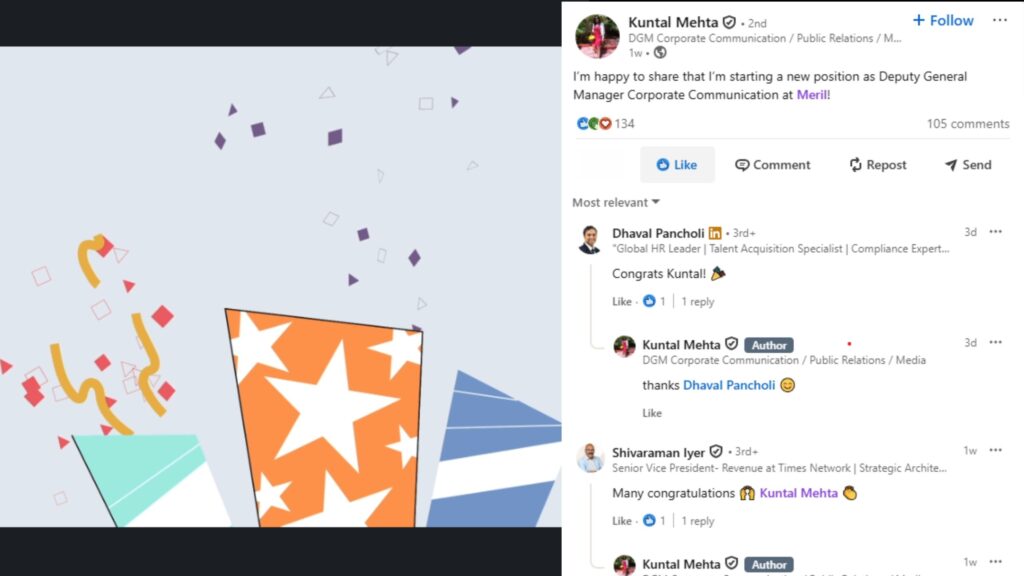Open Kuntal Mehta's profile picture at top
The width and height of the screenshot is (1024, 576).
tap(597, 36)
